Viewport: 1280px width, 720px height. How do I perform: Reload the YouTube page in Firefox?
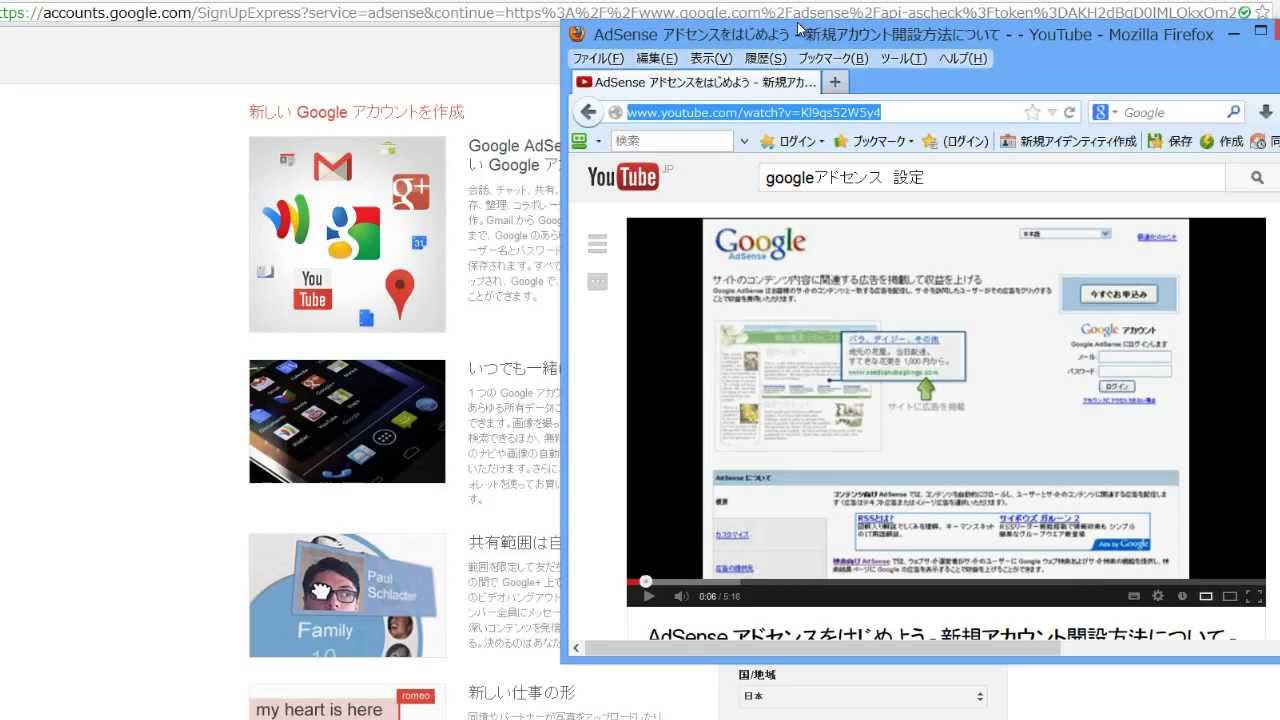point(1069,112)
